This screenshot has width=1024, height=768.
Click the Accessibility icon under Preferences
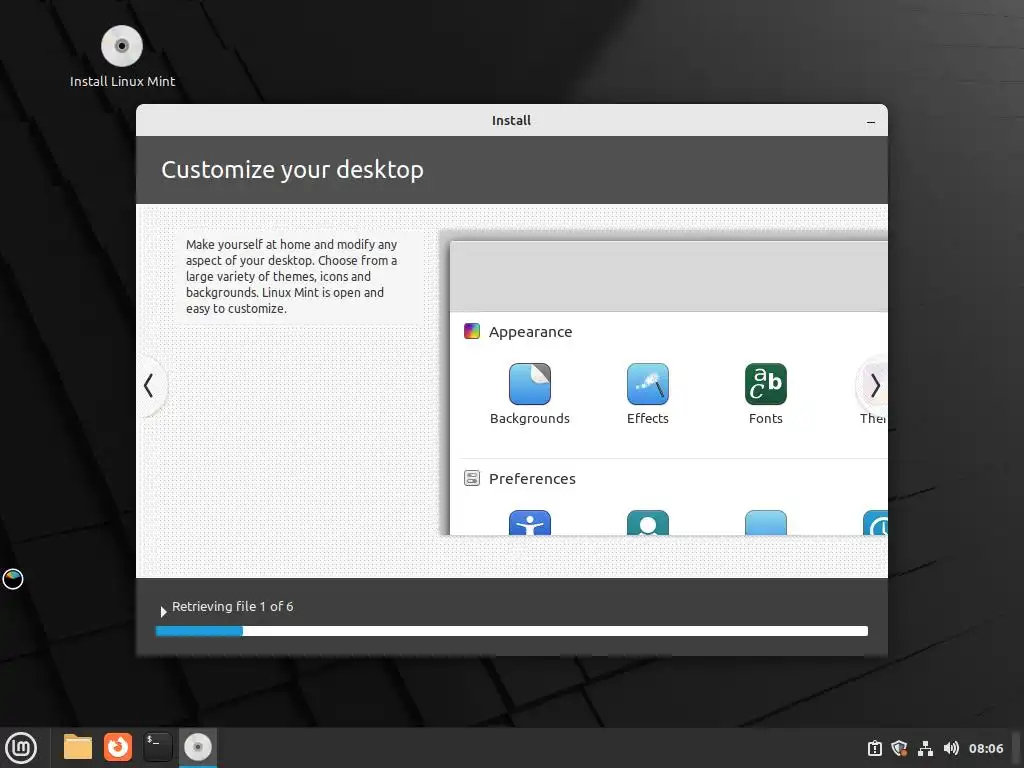point(530,522)
